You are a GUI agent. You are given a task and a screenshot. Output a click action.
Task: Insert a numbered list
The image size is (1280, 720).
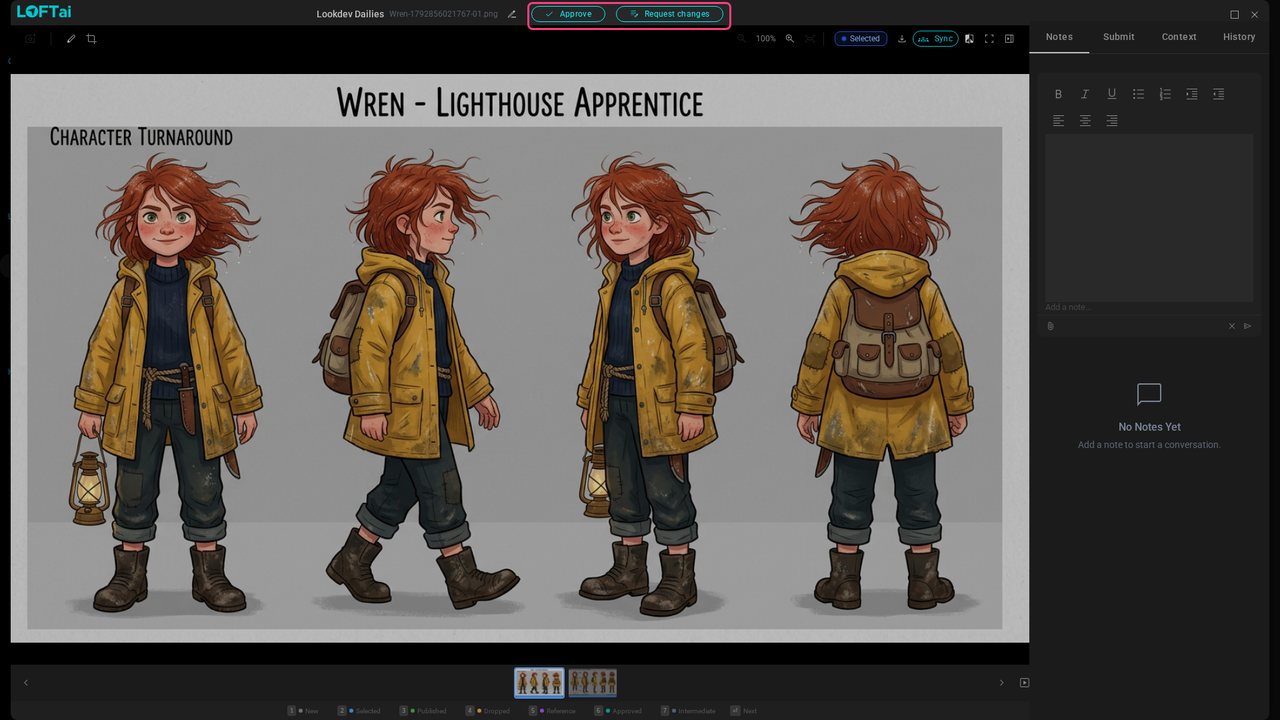(1165, 94)
